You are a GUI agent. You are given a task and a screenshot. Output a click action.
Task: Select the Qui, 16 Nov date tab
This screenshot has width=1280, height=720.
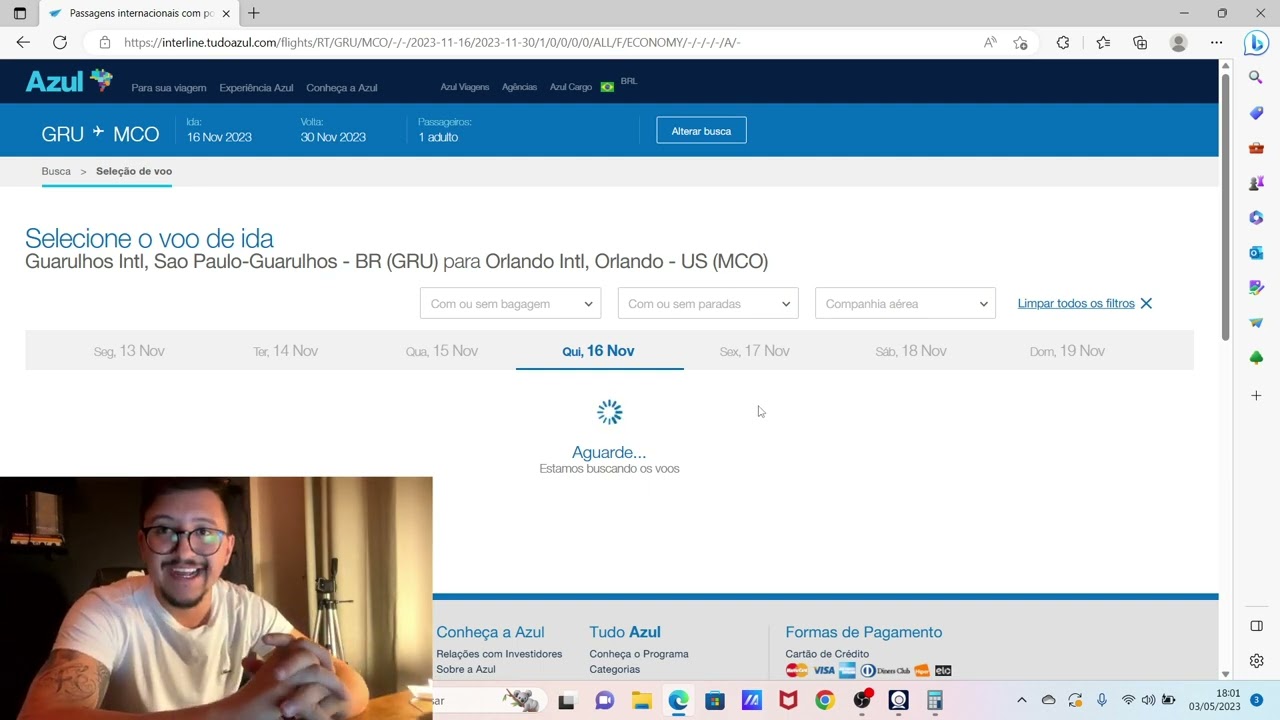598,351
